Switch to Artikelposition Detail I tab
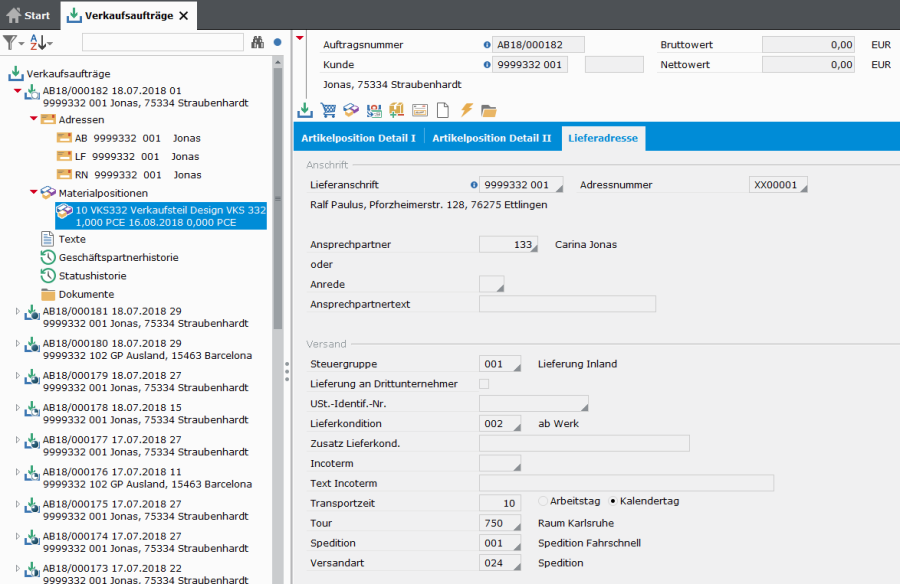Image resolution: width=900 pixels, height=584 pixels. coord(358,138)
